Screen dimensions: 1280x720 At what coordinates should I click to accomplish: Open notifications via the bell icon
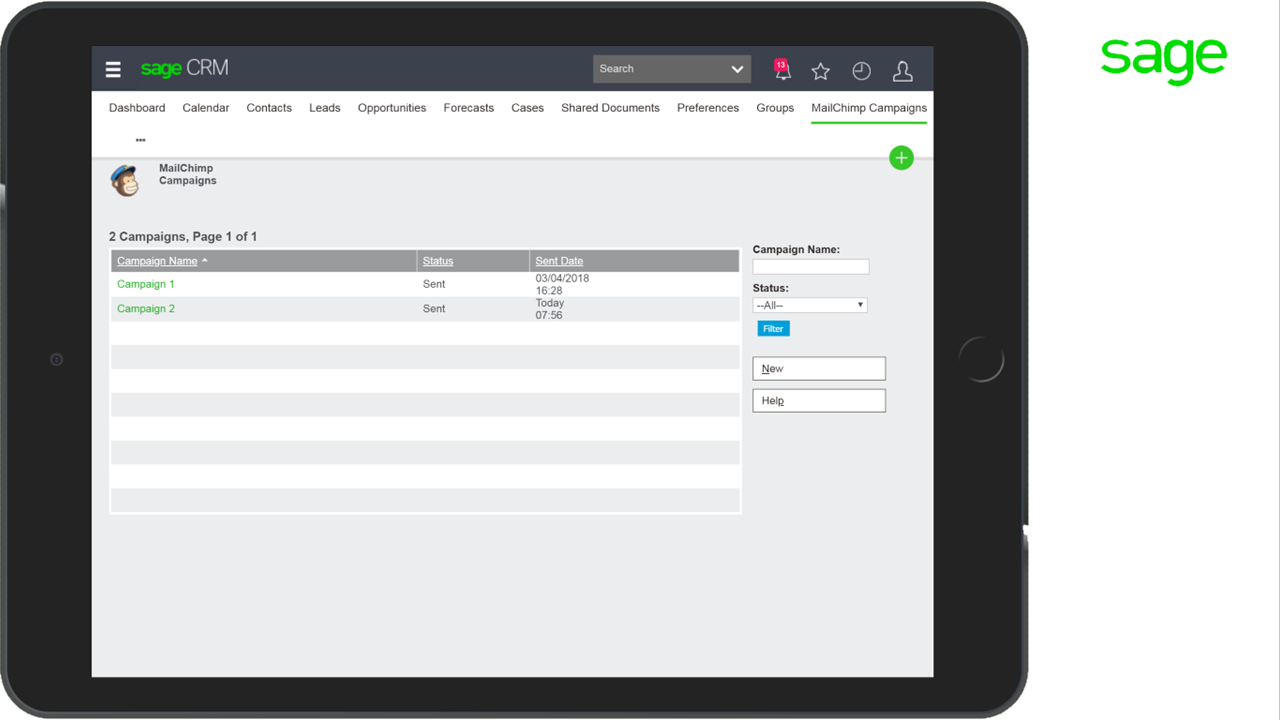point(781,71)
